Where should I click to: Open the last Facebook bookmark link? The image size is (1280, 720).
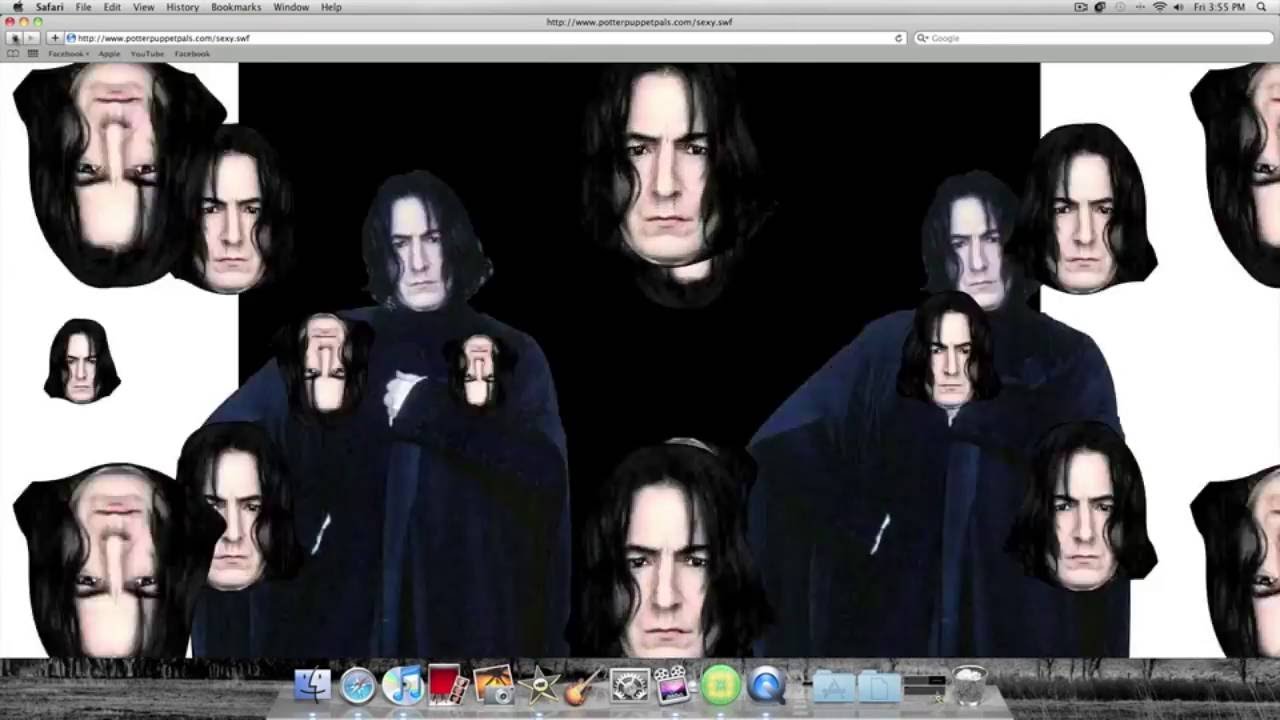tap(192, 54)
